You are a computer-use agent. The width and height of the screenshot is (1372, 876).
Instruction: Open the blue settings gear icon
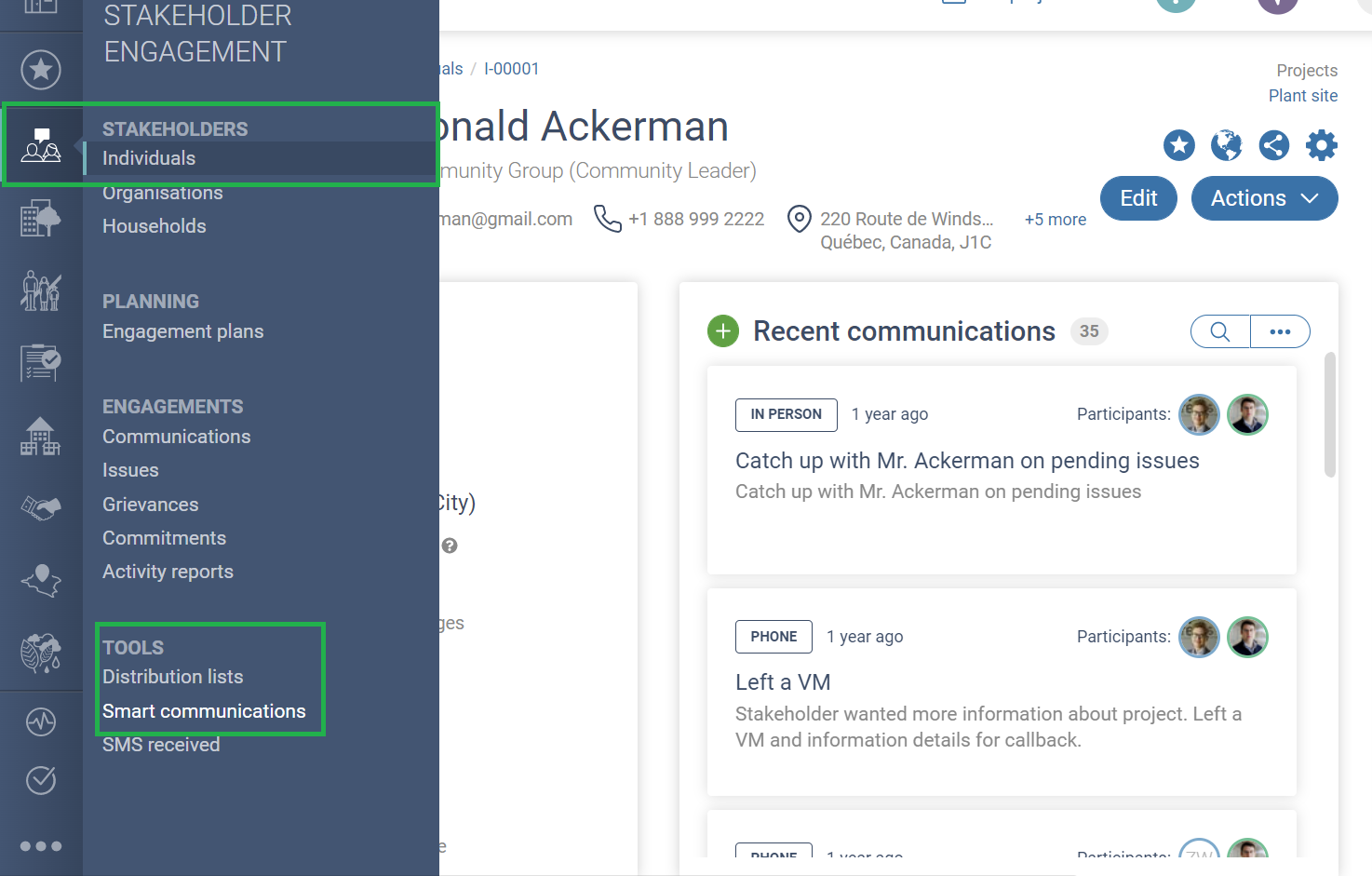[1322, 145]
